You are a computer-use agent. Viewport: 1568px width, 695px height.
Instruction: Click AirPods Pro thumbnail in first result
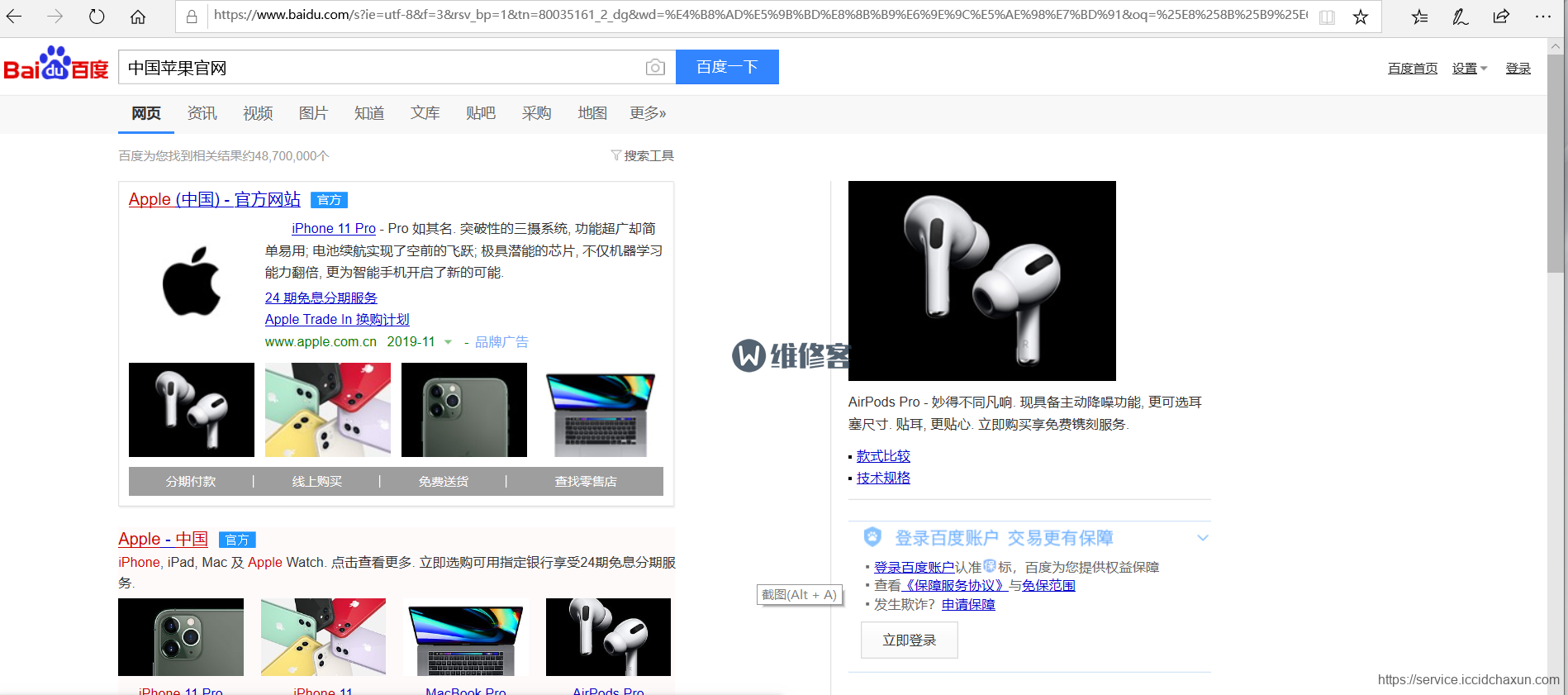[x=192, y=410]
